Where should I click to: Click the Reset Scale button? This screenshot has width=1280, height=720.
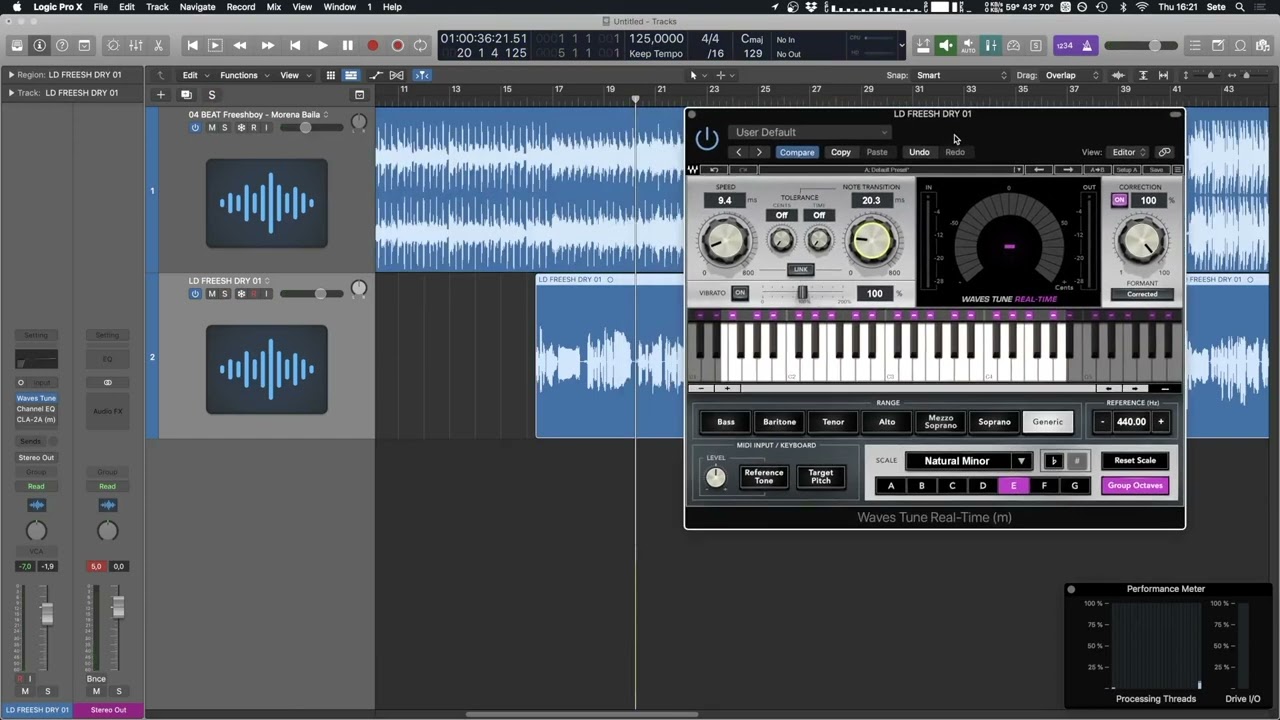coord(1135,461)
